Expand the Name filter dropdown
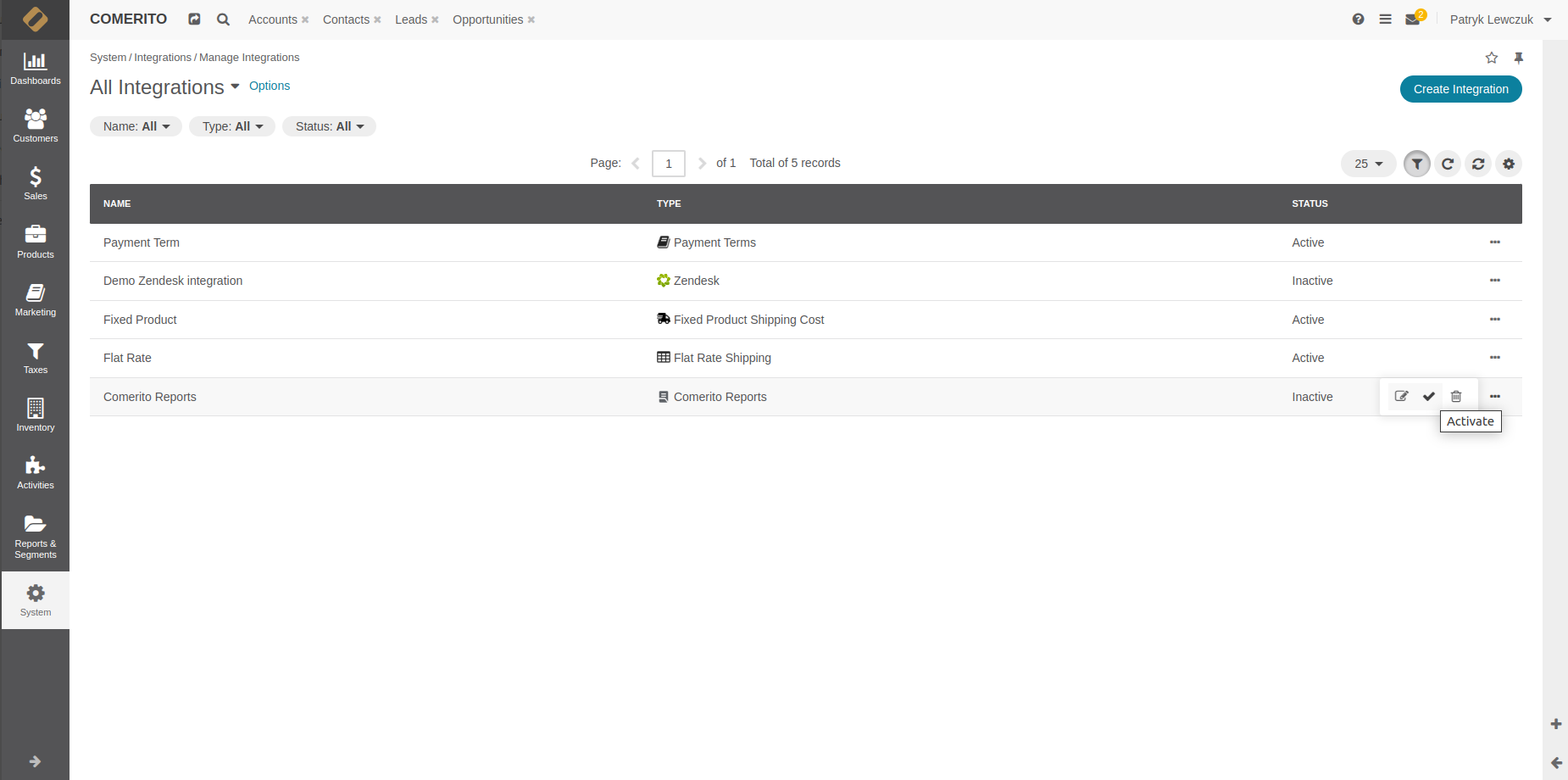The width and height of the screenshot is (1568, 780). pyautogui.click(x=136, y=126)
